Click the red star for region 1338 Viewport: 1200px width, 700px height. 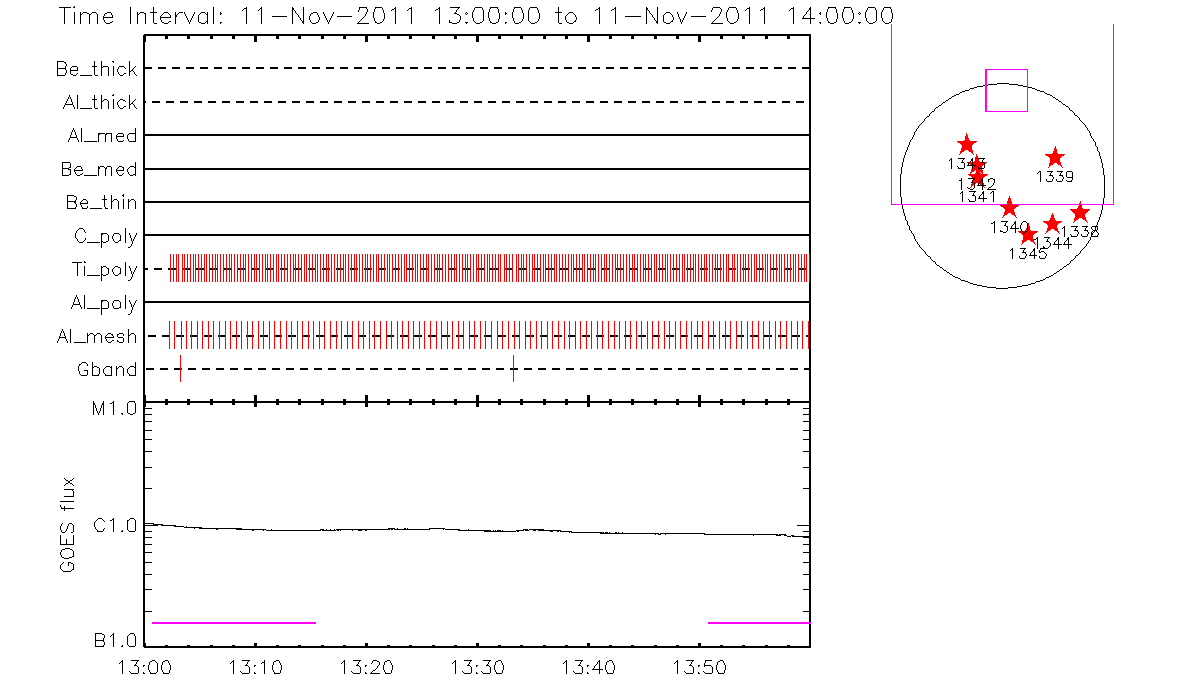tap(1080, 213)
